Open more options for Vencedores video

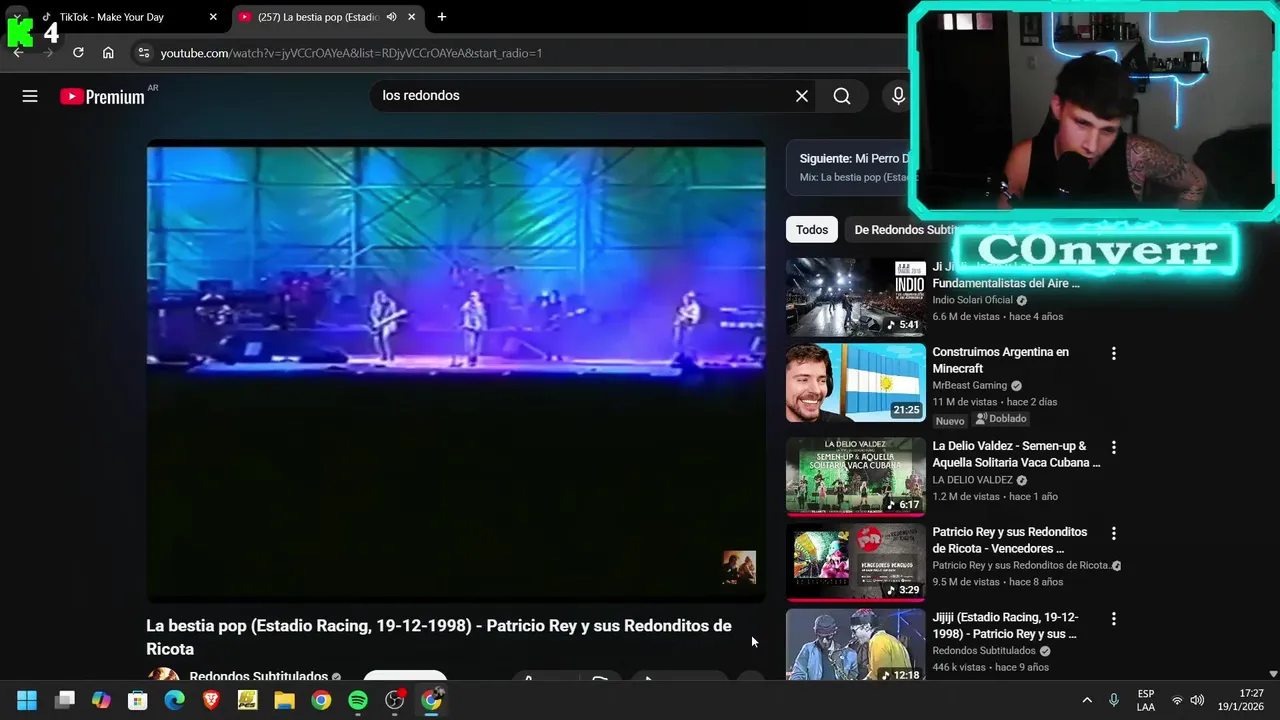point(1114,533)
